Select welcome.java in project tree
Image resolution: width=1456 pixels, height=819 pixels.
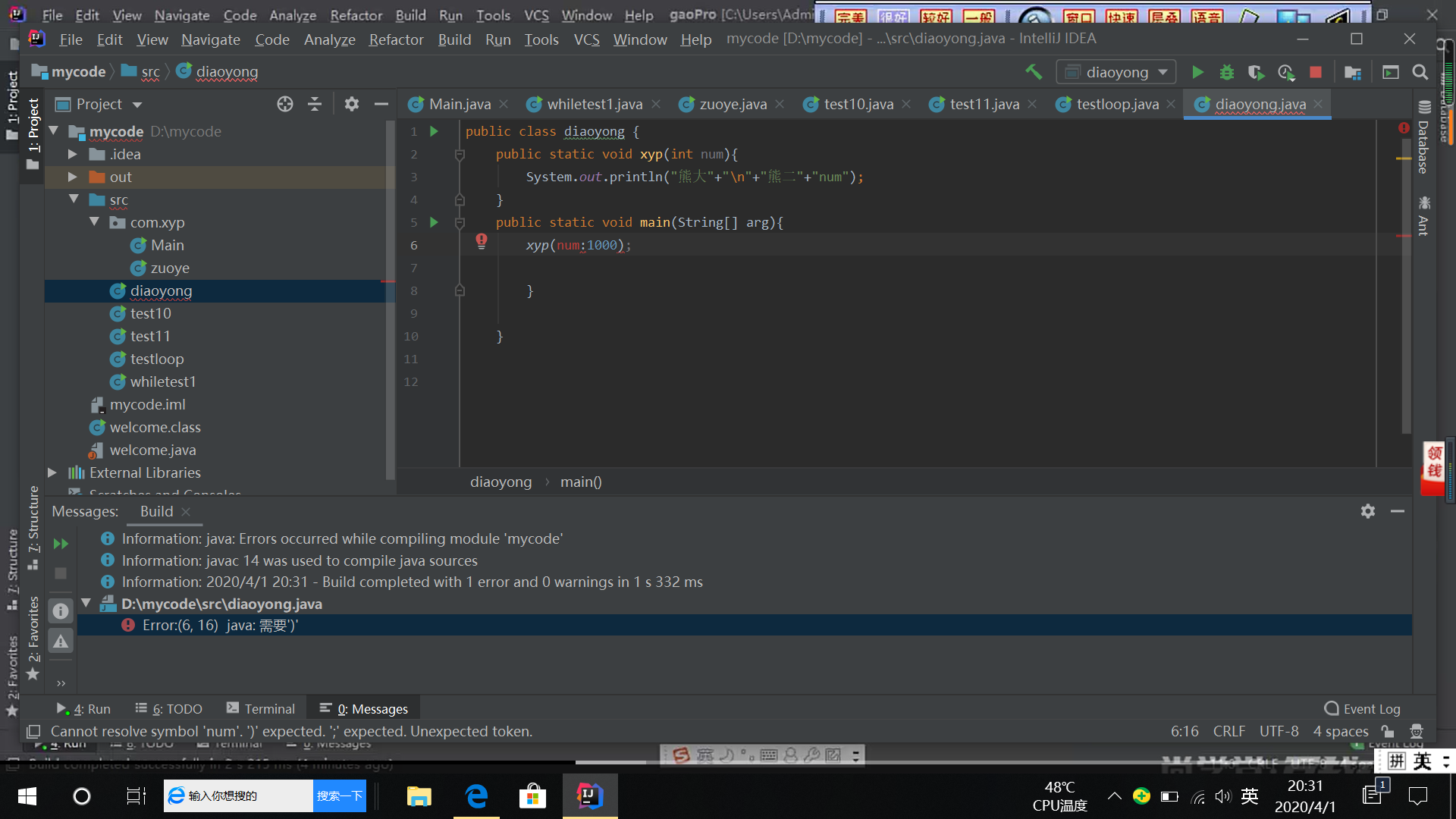tap(153, 450)
